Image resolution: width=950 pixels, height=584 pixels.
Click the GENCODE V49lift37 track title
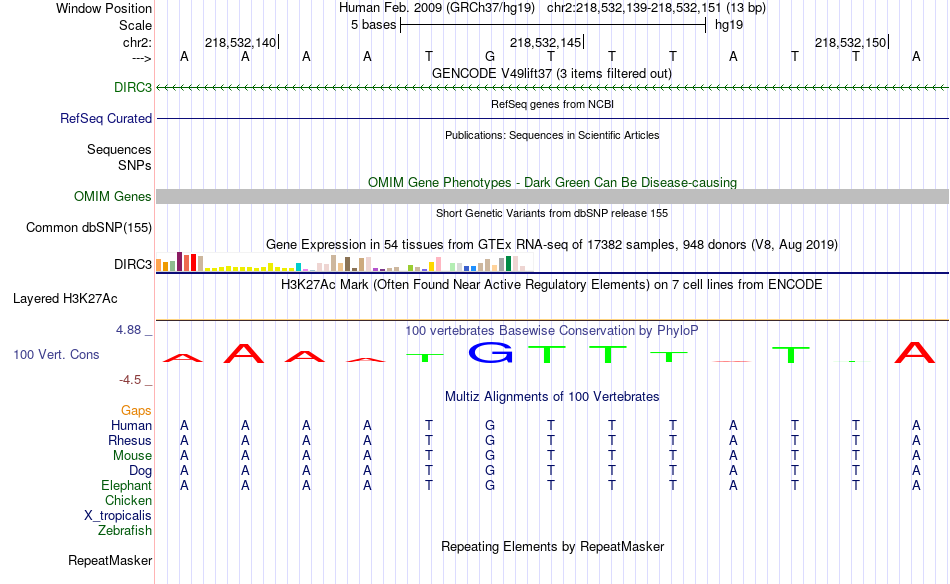pos(551,73)
